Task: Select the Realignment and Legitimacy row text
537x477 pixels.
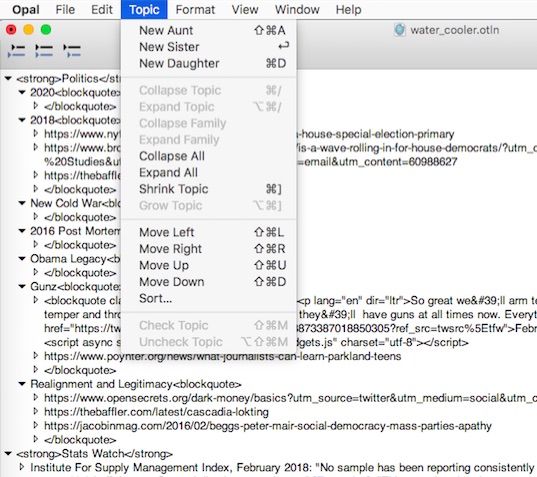Action: tap(136, 384)
